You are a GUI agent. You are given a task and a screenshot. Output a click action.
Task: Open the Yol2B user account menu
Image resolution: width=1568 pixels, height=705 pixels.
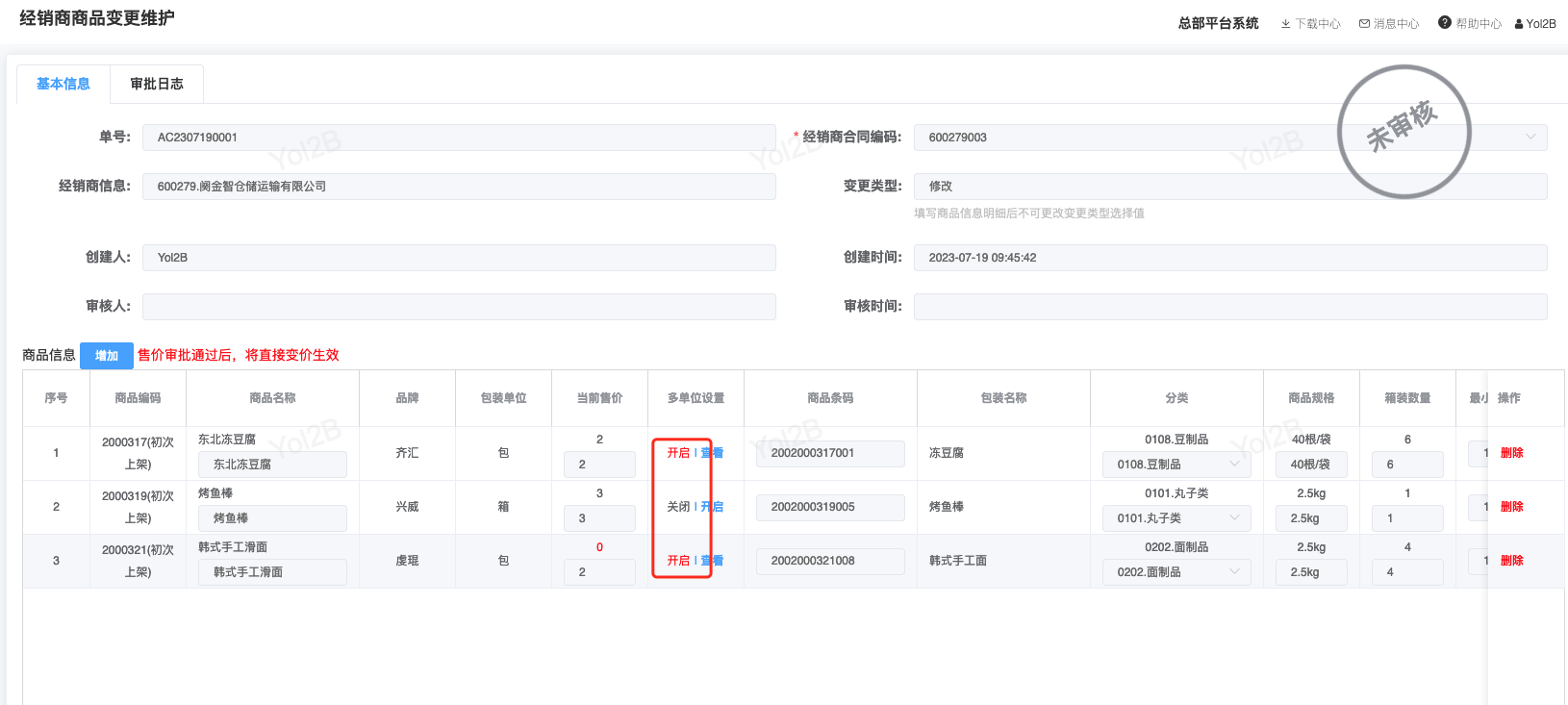click(x=1535, y=24)
